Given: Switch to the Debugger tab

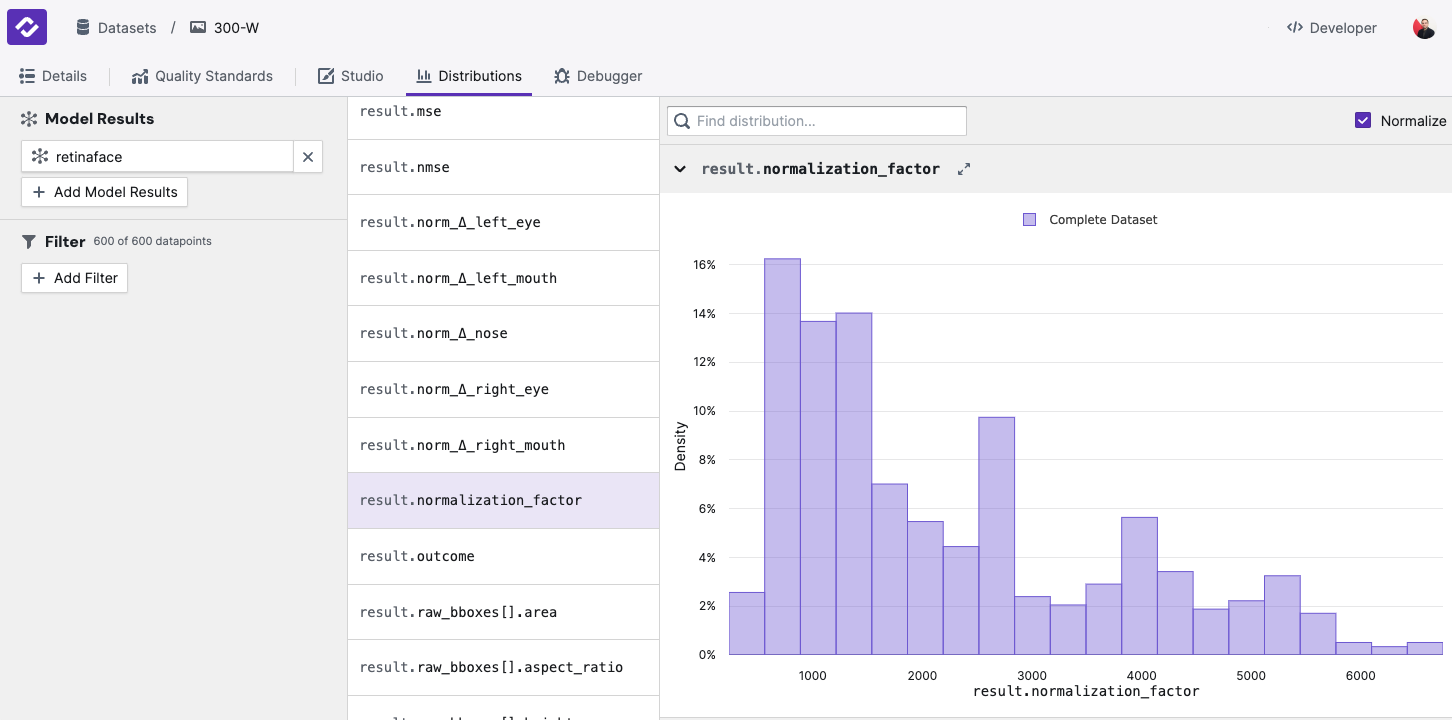Looking at the screenshot, I should (x=598, y=76).
